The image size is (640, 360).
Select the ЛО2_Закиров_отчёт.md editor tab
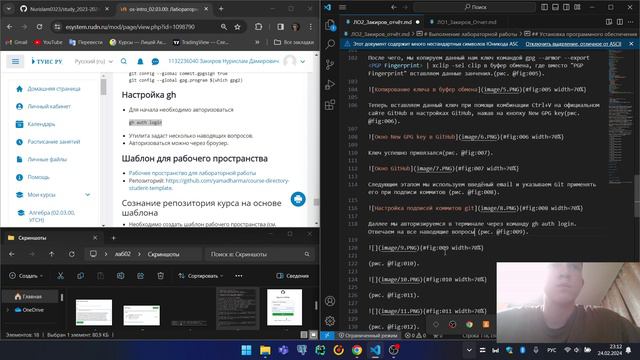pyautogui.click(x=382, y=22)
